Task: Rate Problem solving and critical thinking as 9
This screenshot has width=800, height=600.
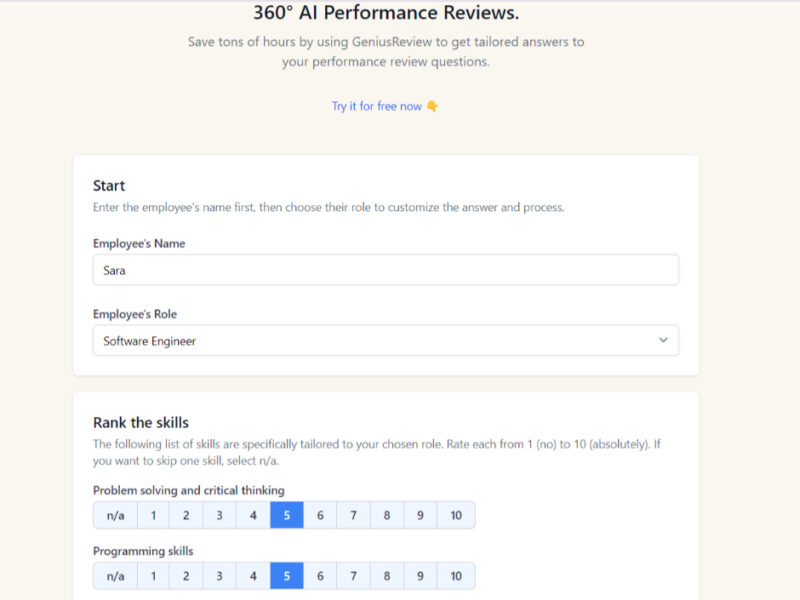Action: 420,515
